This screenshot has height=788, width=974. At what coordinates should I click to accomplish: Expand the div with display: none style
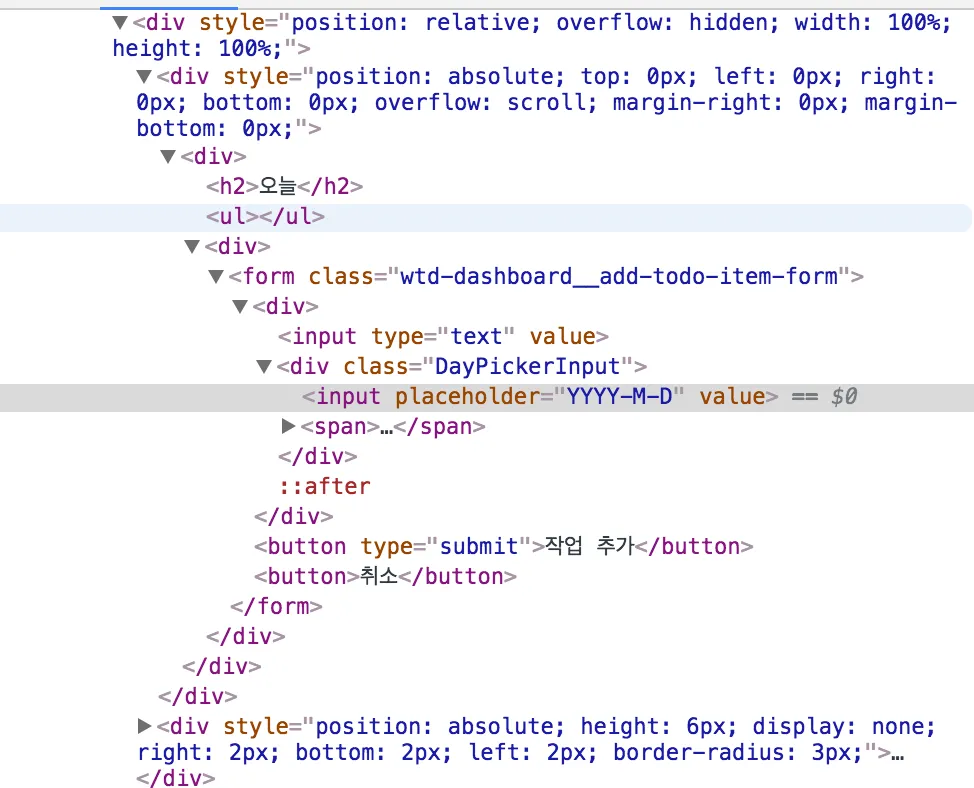(144, 725)
